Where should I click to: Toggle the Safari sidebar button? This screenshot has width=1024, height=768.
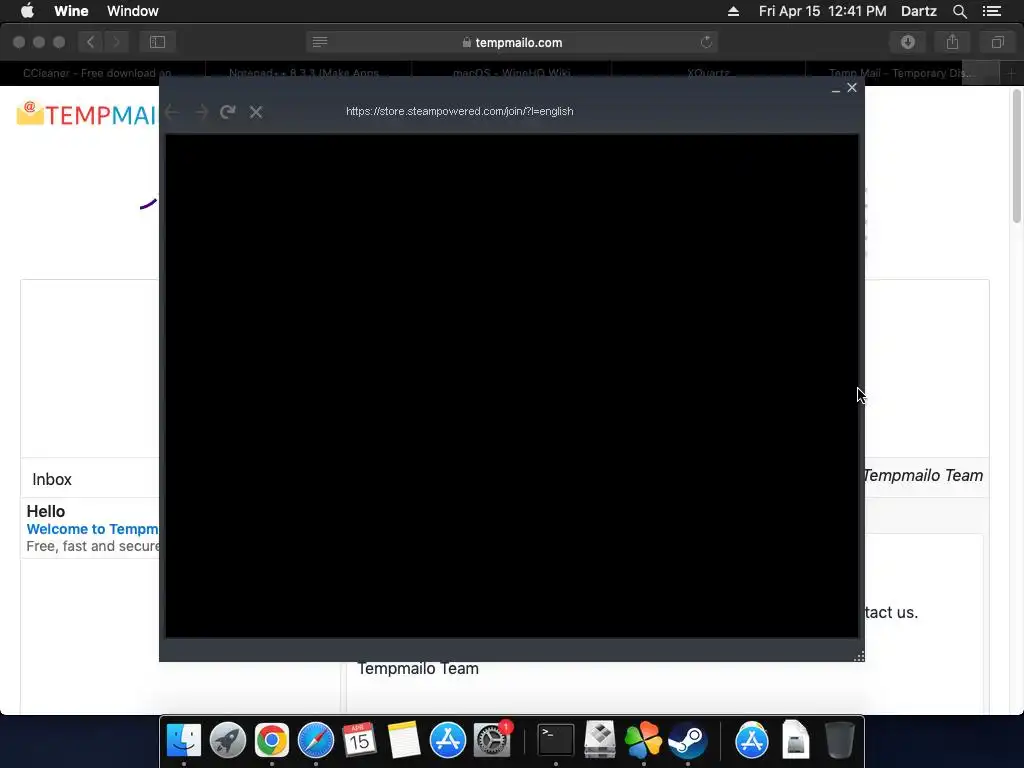point(157,42)
